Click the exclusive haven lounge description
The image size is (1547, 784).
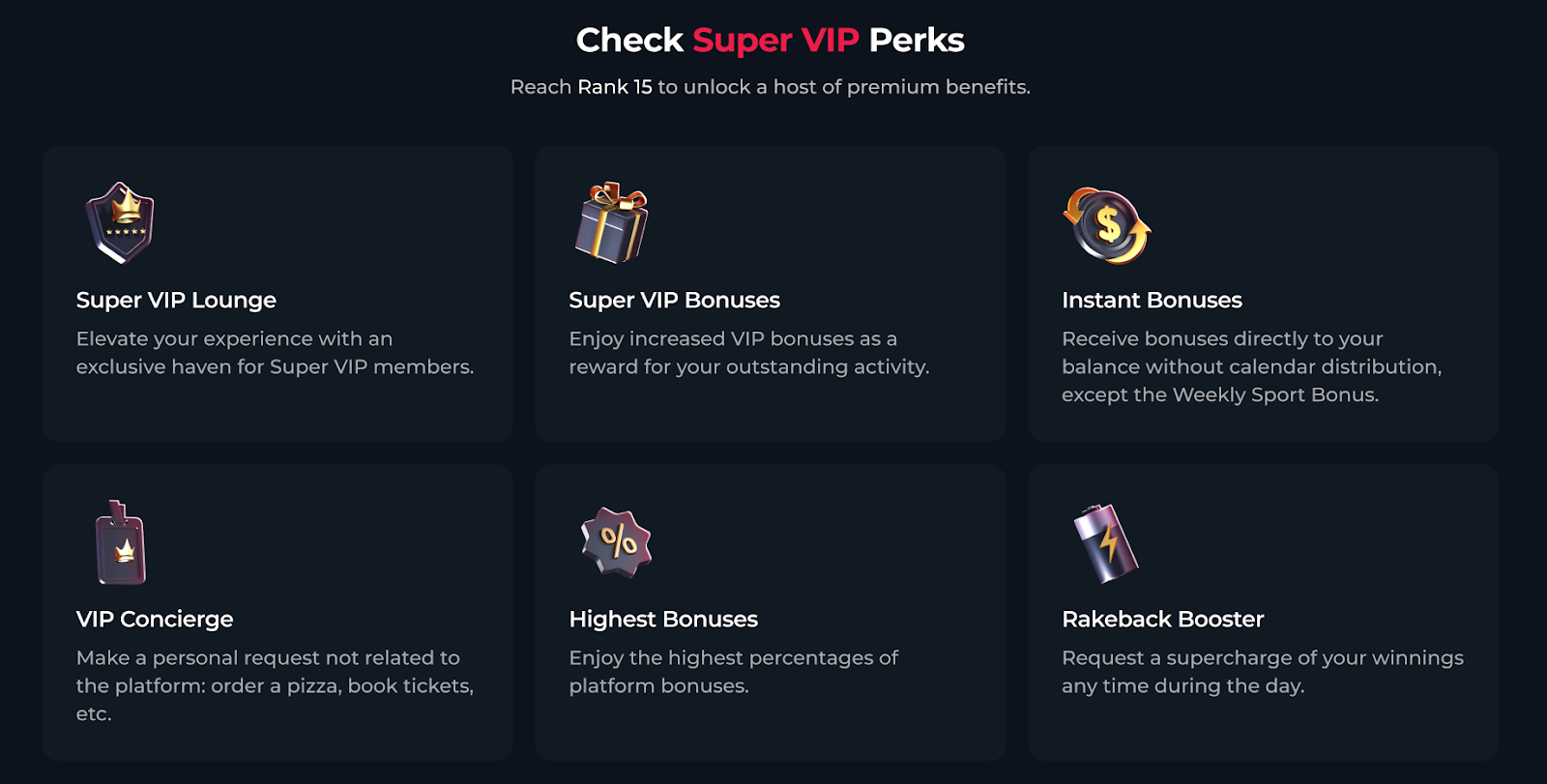pos(275,353)
